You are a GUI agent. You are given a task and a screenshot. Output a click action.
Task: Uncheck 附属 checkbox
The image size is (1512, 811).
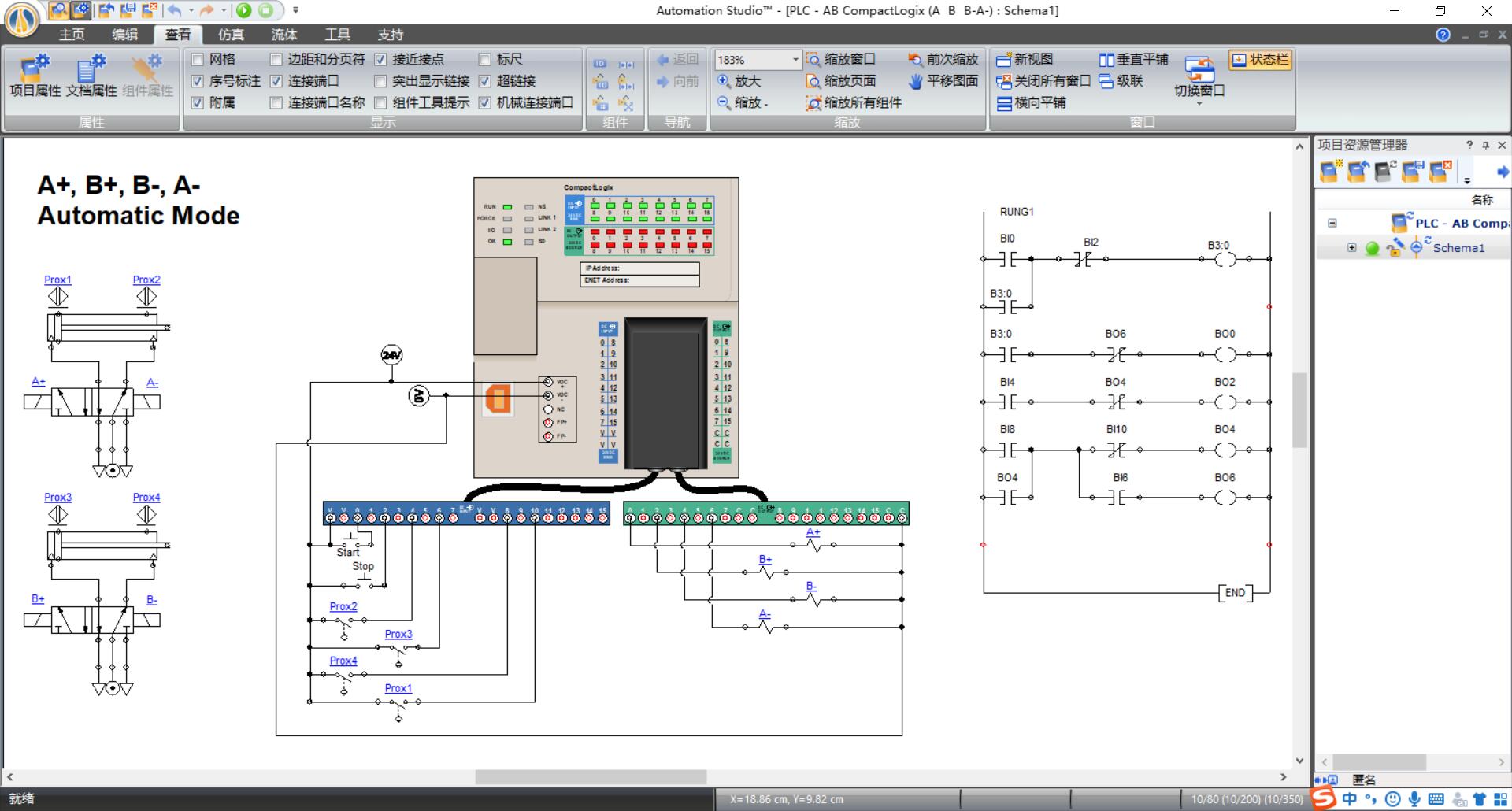[198, 102]
